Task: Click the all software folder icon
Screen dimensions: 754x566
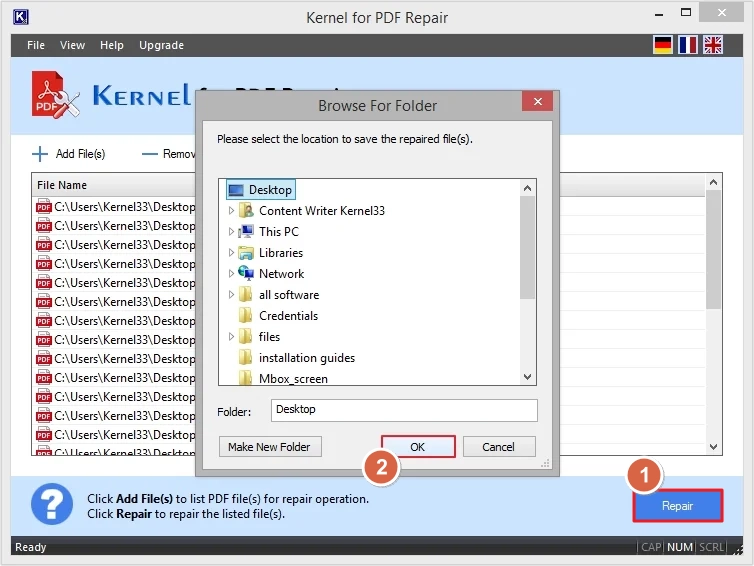Action: (x=245, y=294)
